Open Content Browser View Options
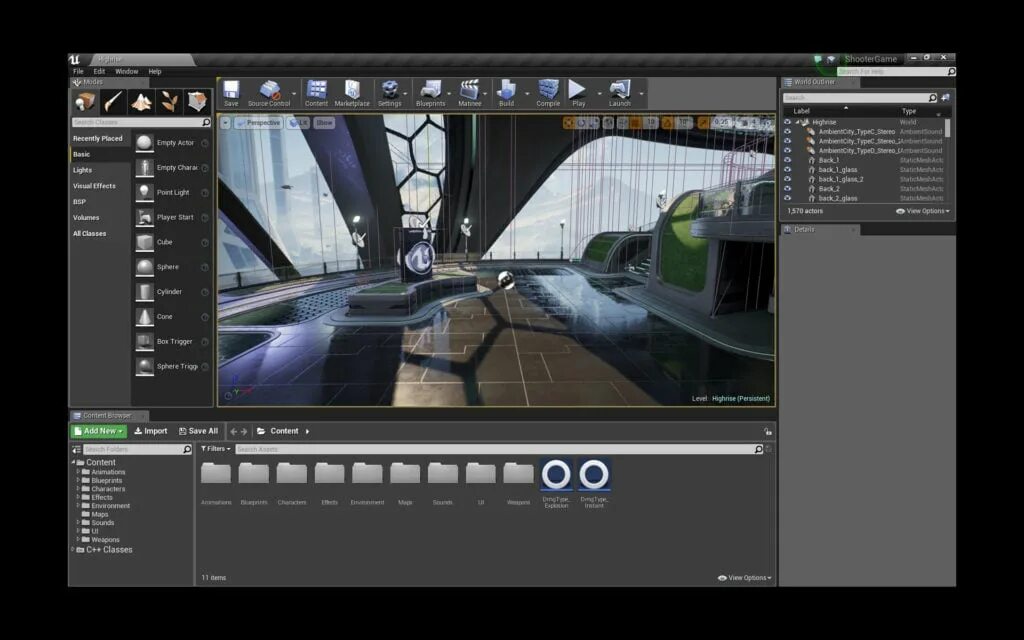Viewport: 1024px width, 640px height. [x=744, y=578]
